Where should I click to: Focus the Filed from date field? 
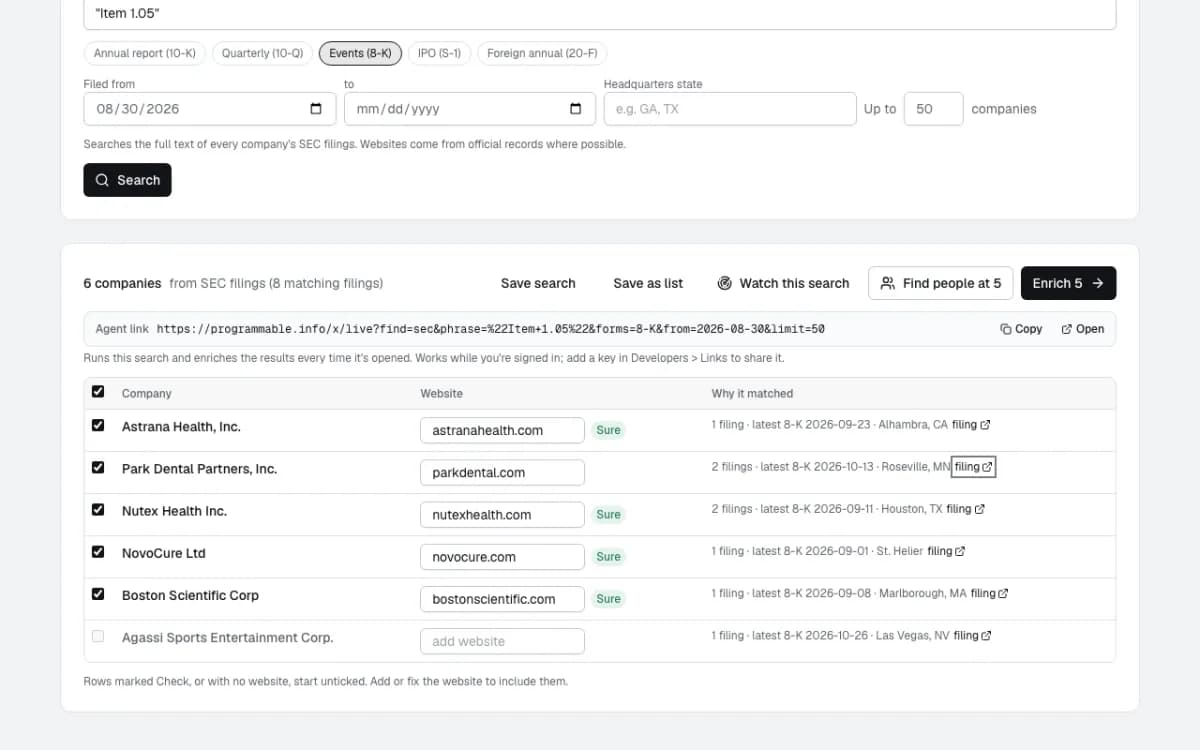click(x=209, y=109)
